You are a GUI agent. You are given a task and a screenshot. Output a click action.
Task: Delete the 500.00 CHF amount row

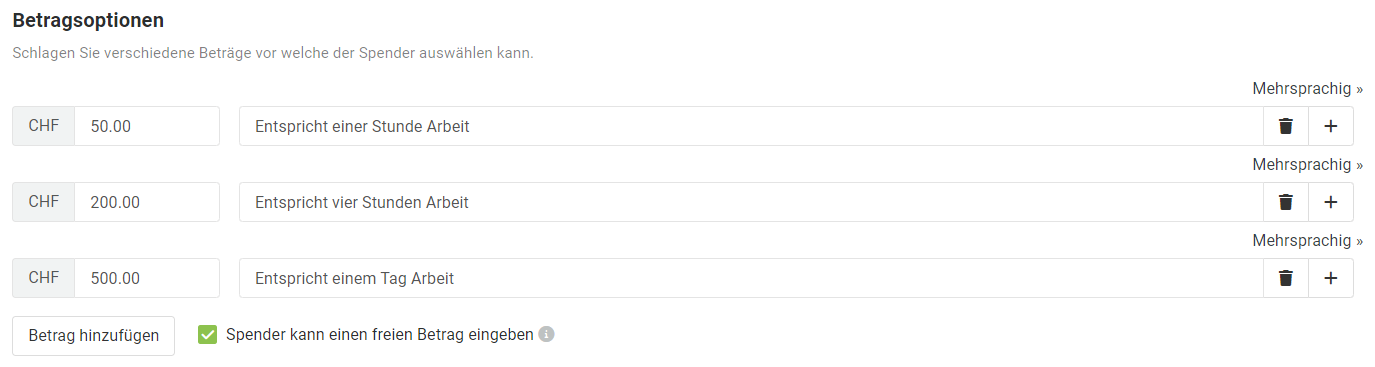pos(1286,278)
